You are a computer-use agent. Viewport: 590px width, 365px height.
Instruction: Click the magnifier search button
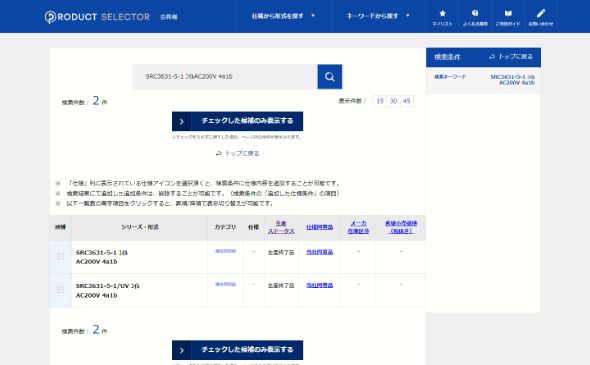coord(330,77)
